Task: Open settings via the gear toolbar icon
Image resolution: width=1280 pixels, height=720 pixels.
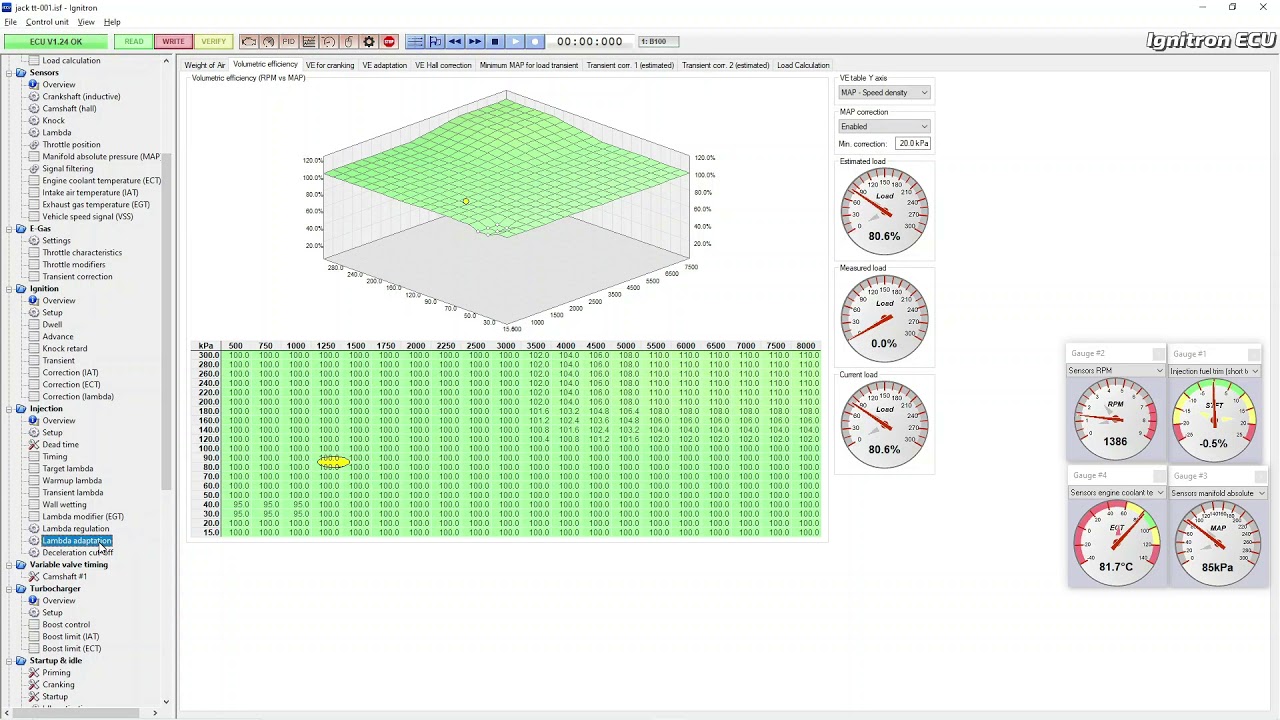Action: click(x=369, y=41)
